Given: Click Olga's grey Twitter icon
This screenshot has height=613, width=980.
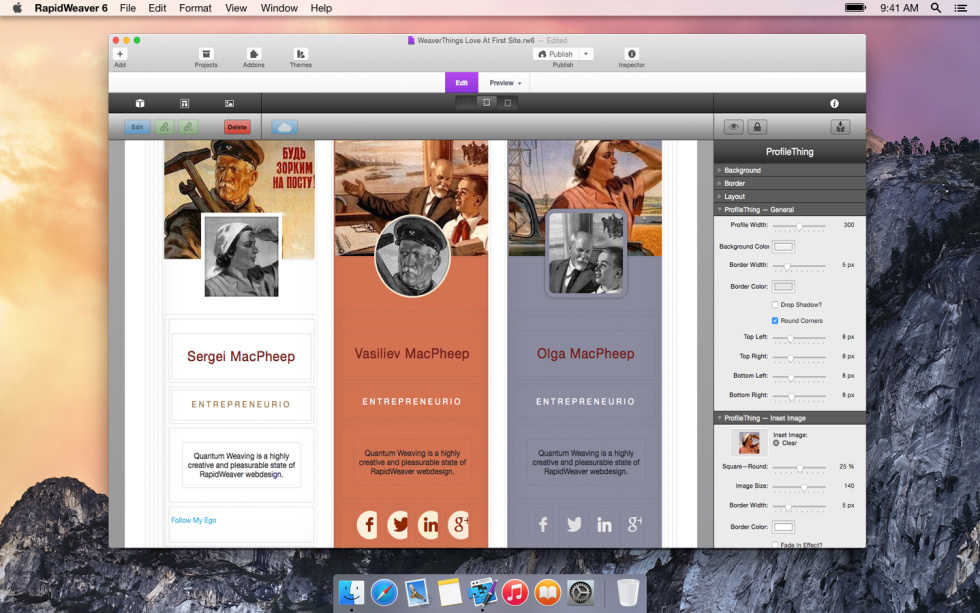Looking at the screenshot, I should point(574,524).
